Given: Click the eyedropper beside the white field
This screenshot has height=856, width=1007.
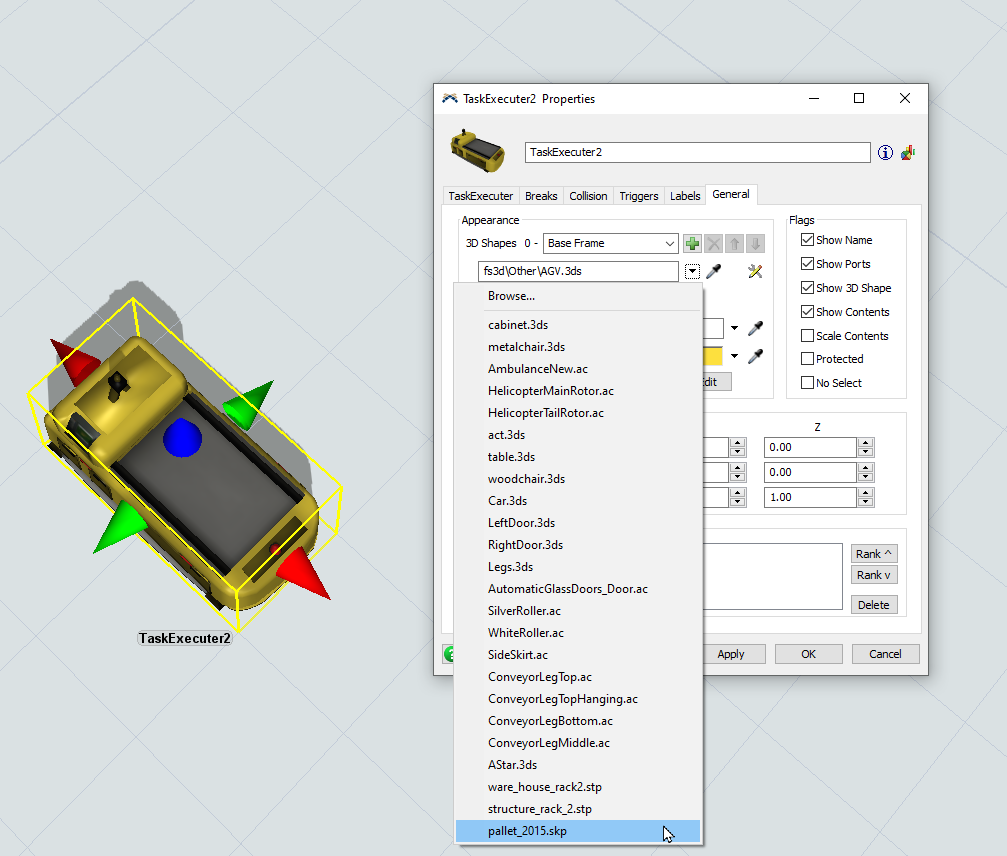Looking at the screenshot, I should pyautogui.click(x=756, y=328).
